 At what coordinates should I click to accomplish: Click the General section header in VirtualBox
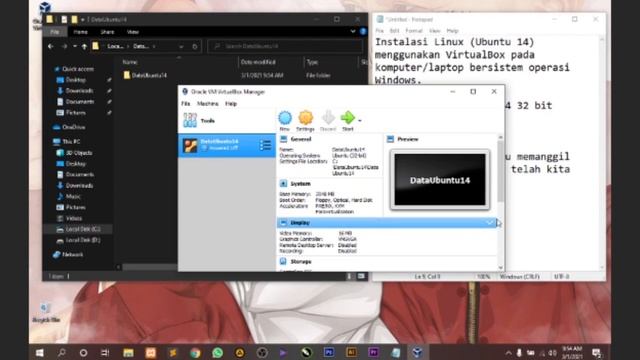[301, 139]
